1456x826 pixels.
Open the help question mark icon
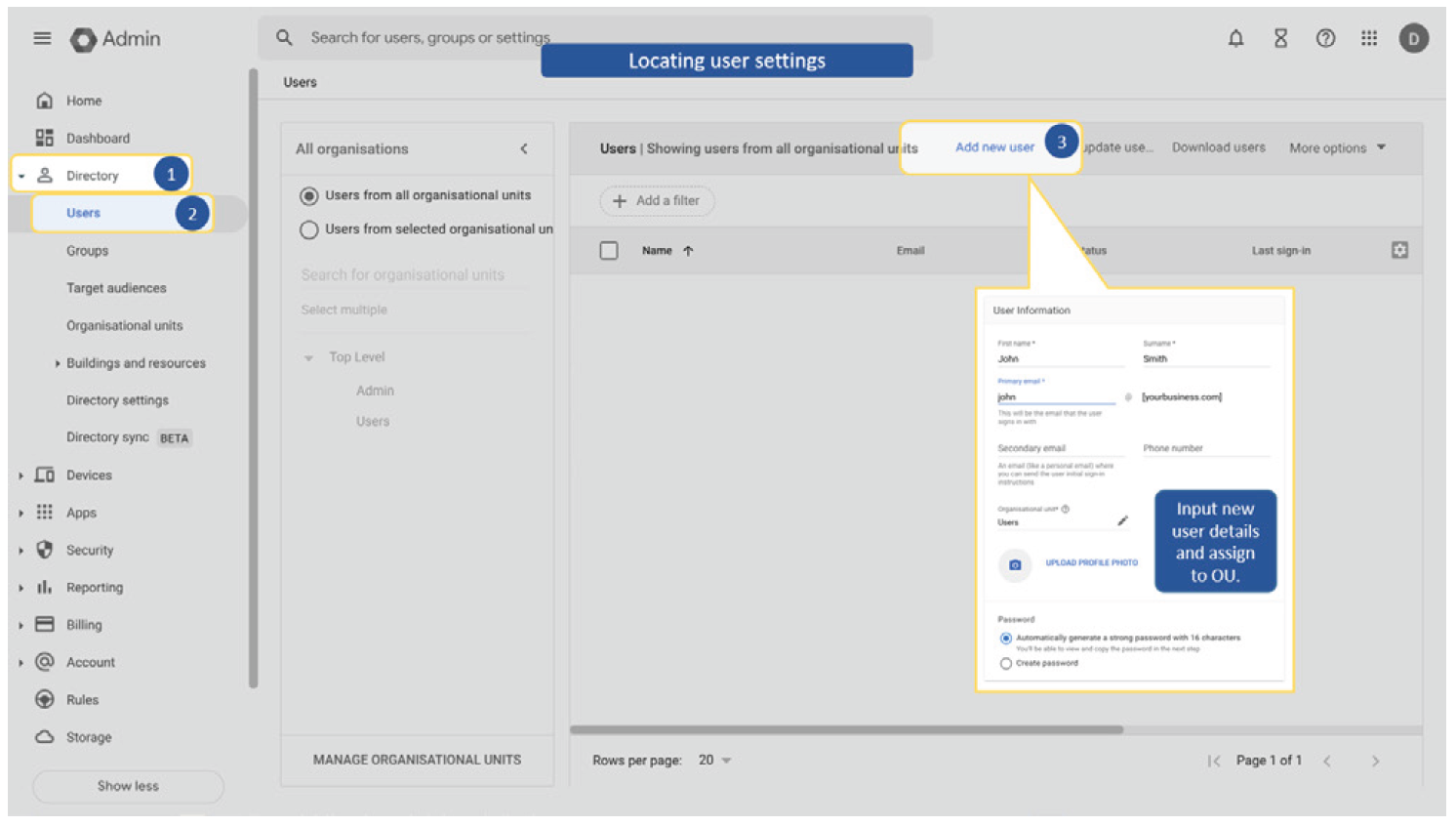point(1325,38)
